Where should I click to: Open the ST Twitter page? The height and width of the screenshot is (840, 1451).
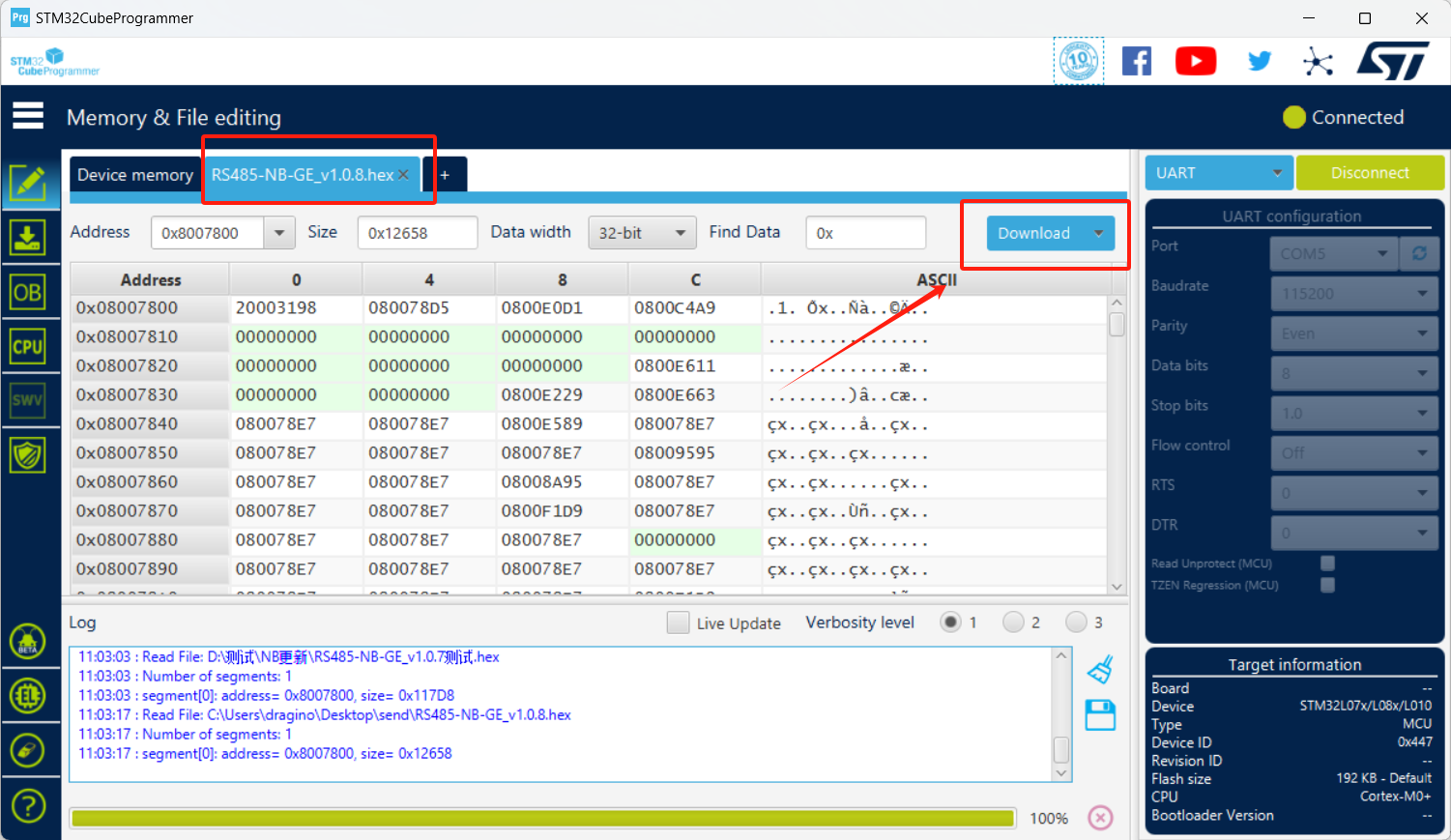1260,61
